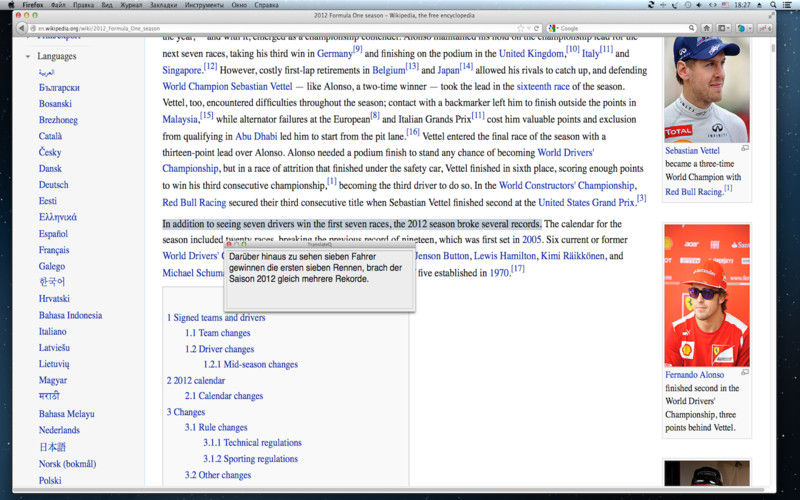The height and width of the screenshot is (500, 800).
Task: Open the Nederlands language link
Action: point(59,430)
